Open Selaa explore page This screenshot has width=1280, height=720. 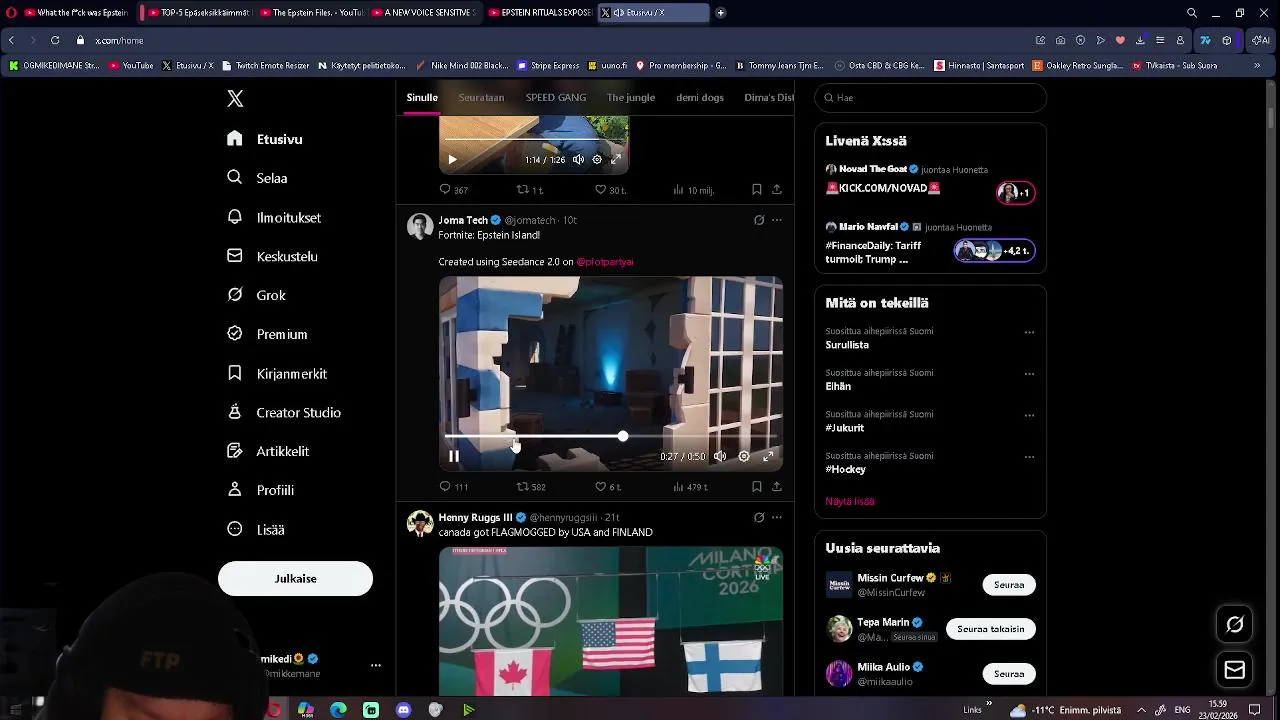[257, 178]
